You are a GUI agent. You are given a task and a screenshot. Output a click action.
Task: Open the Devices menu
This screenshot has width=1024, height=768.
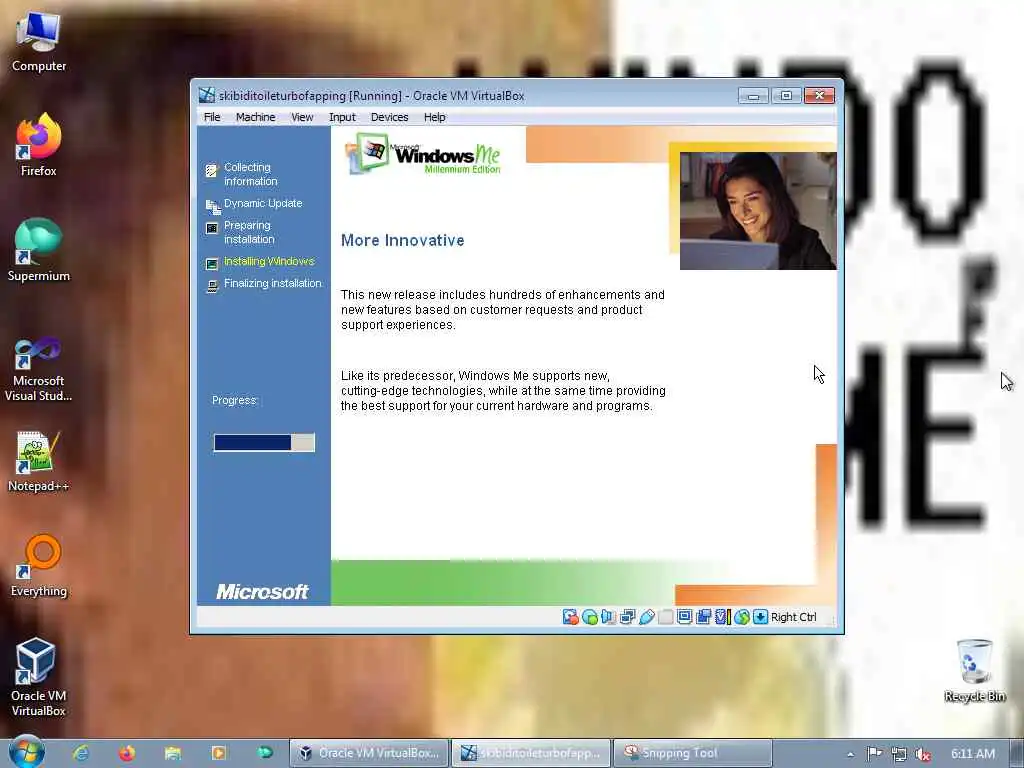389,117
